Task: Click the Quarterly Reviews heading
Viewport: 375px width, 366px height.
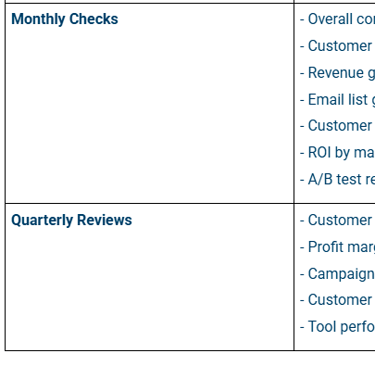Action: coord(72,220)
